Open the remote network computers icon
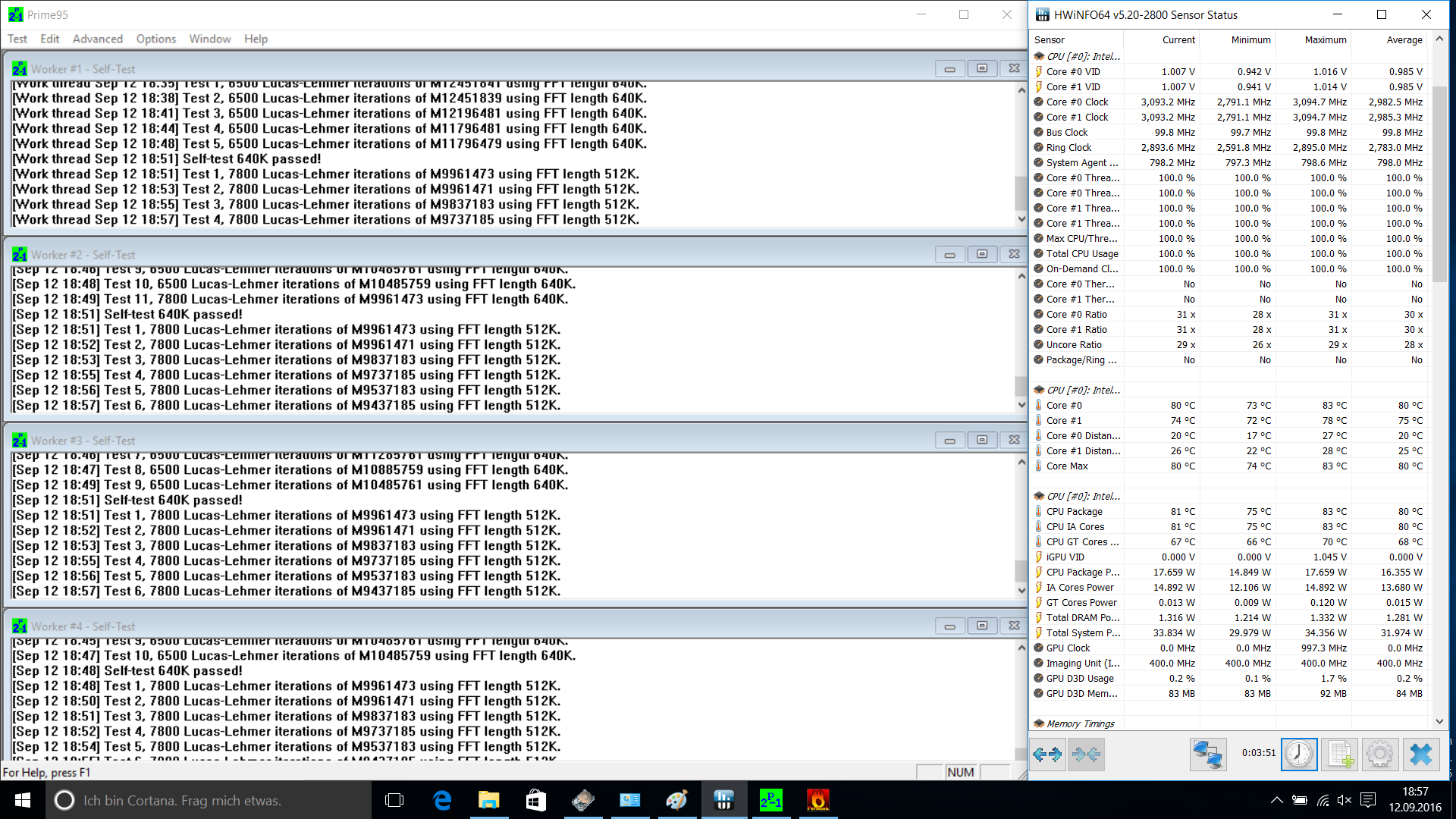Image resolution: width=1456 pixels, height=819 pixels. pyautogui.click(x=1207, y=754)
